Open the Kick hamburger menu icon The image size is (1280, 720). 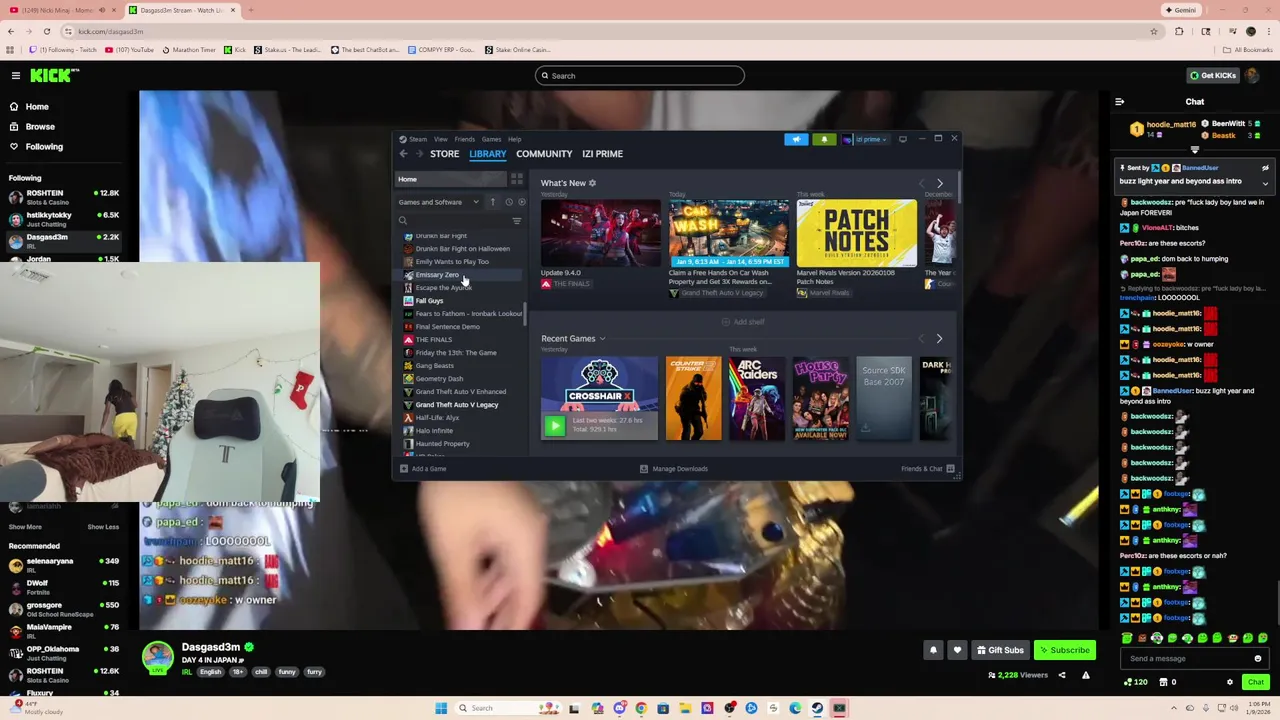15,75
